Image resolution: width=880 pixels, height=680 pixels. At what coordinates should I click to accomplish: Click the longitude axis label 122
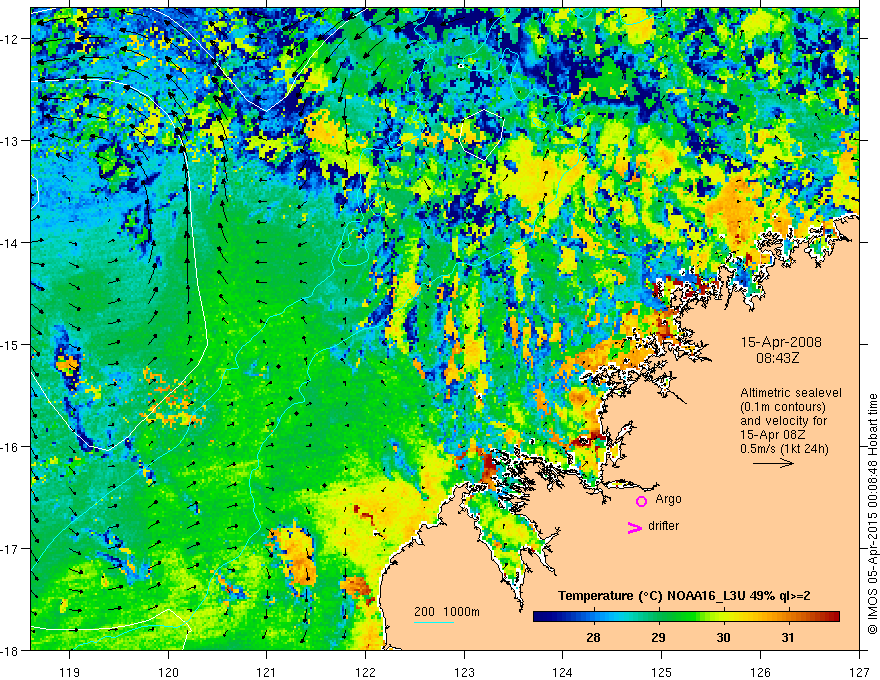tap(365, 672)
